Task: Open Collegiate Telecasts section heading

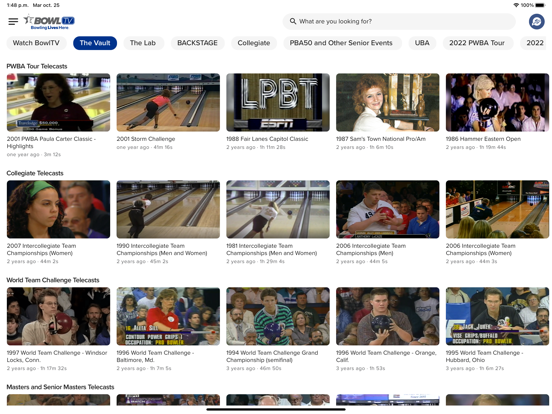Action: pos(35,173)
